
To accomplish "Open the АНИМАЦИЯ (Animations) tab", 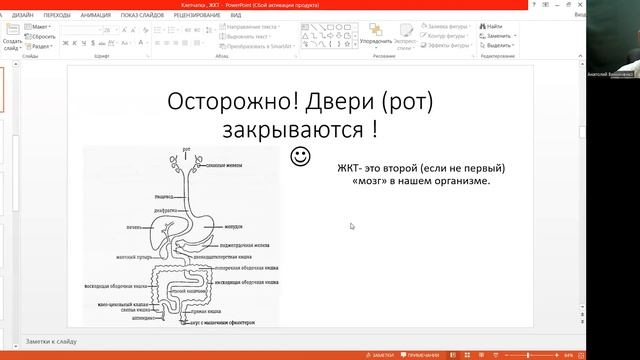I will coord(96,15).
